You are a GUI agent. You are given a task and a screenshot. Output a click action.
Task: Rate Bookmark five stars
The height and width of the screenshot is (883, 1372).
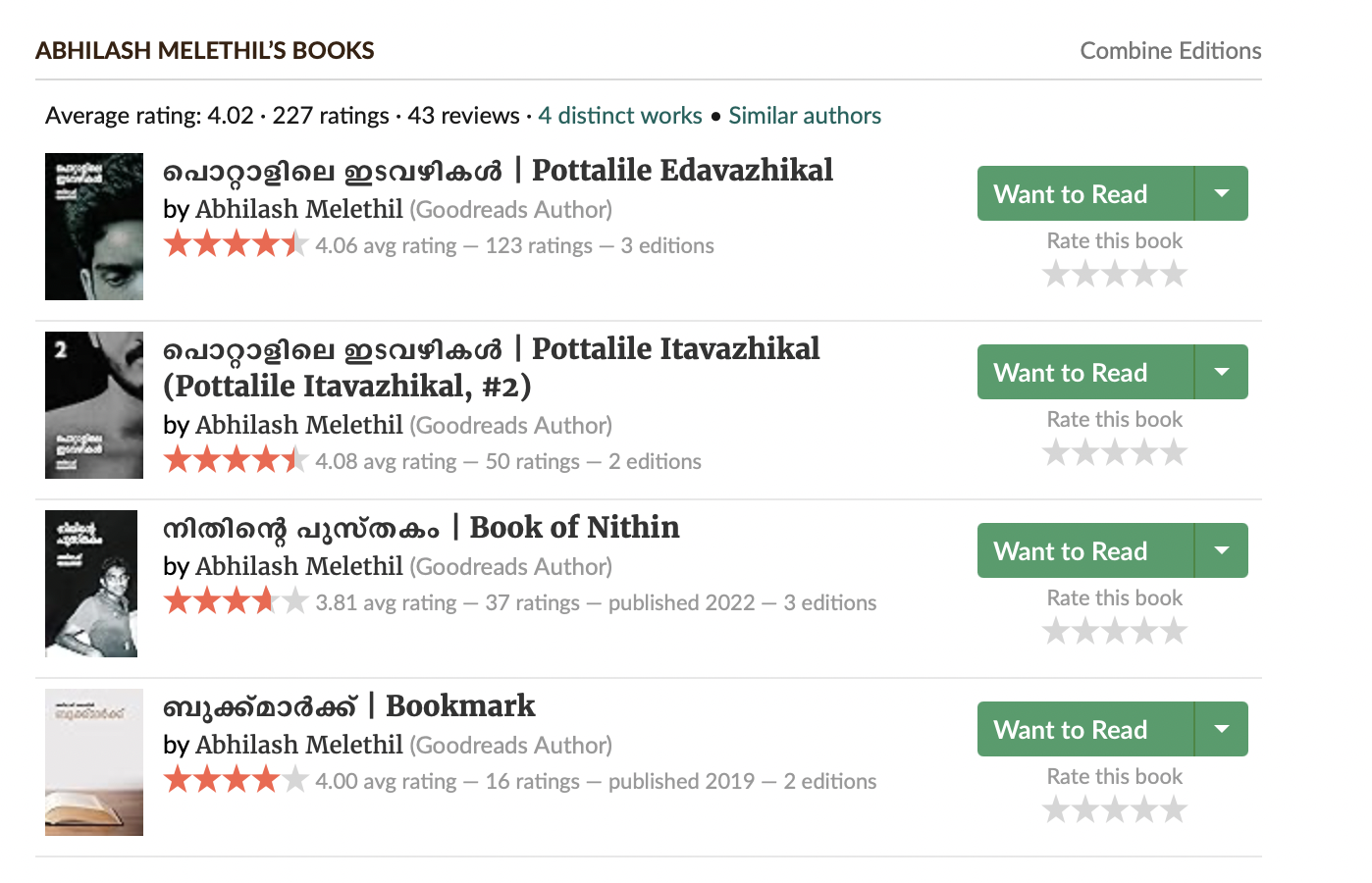(1174, 809)
